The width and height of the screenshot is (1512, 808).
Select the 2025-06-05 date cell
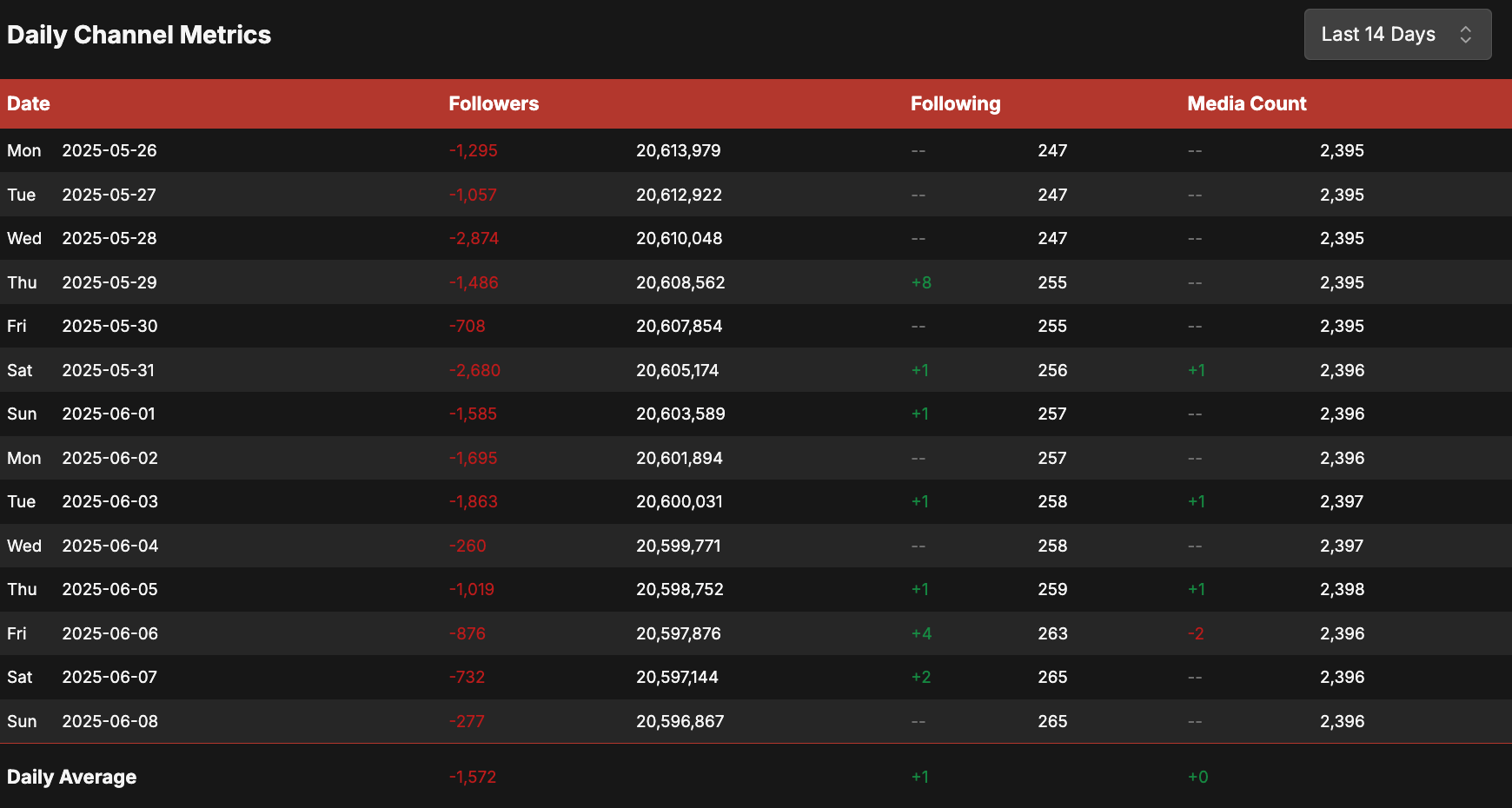(110, 589)
